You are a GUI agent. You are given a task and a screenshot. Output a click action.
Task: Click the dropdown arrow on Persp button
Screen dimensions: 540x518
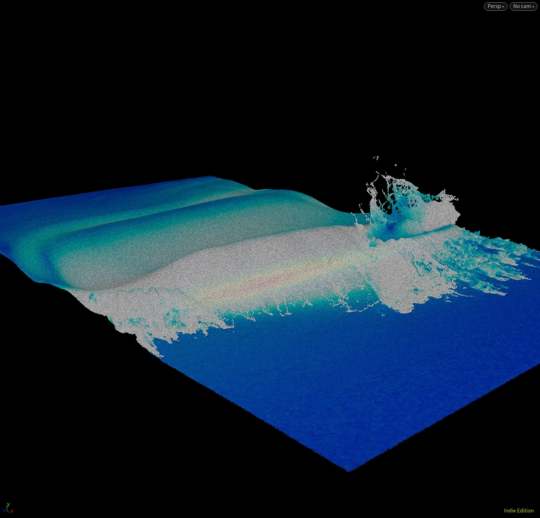[503, 7]
